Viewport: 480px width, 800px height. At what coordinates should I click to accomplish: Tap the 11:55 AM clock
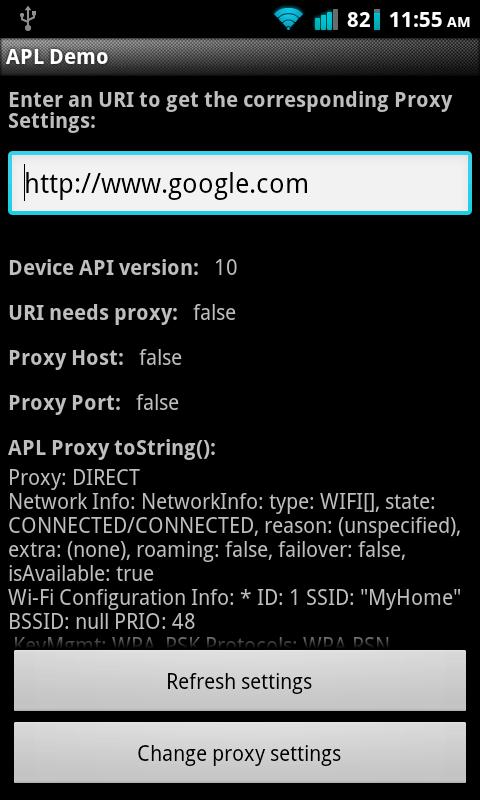[430, 20]
